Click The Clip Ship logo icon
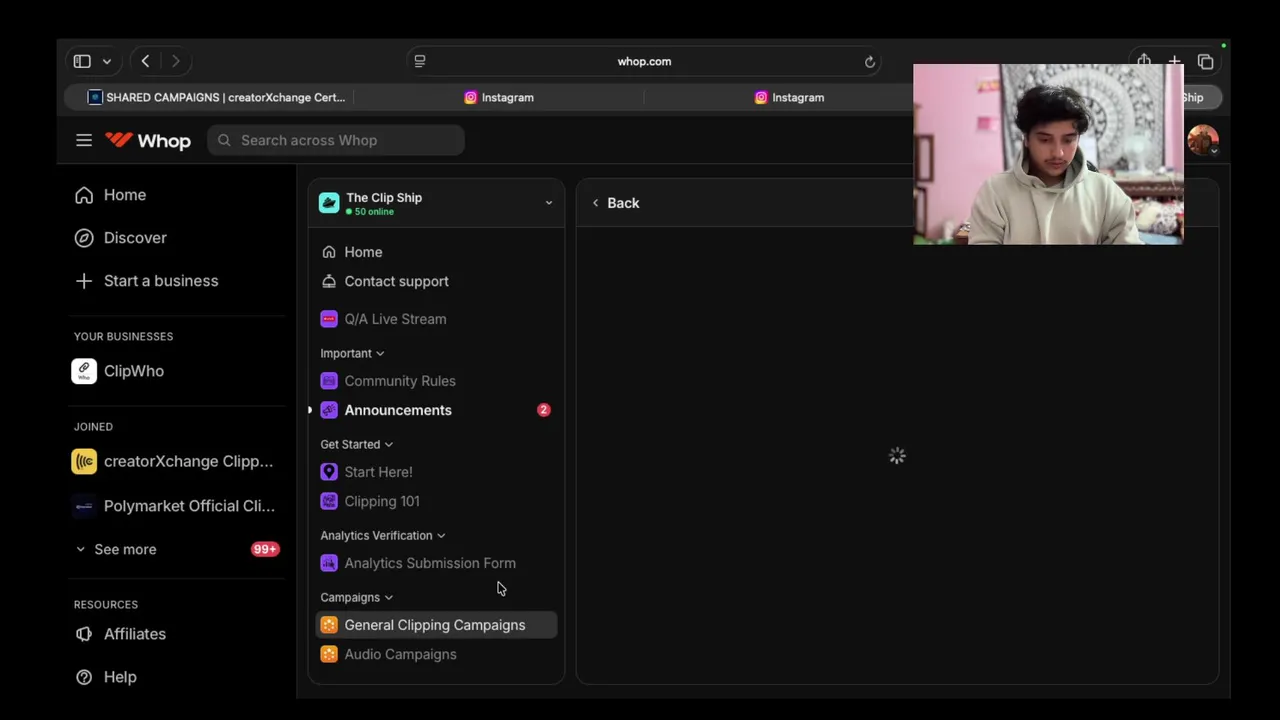Screen dimensions: 1280x720 click(329, 203)
